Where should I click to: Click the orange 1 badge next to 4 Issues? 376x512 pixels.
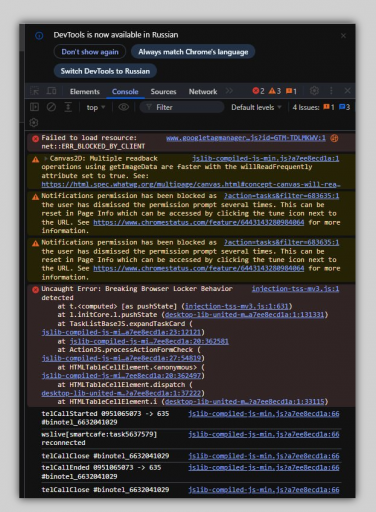click(x=329, y=107)
